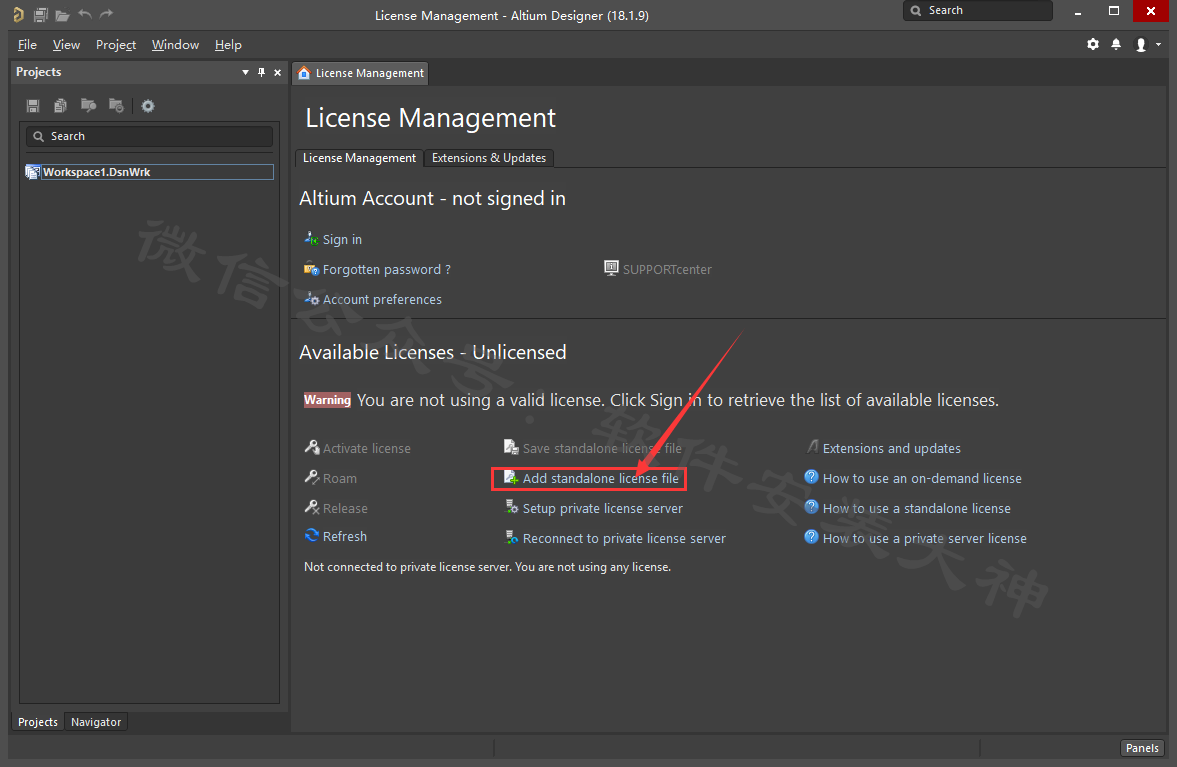1177x767 pixels.
Task: Select the License Management sub-tab below the page title
Action: point(359,158)
